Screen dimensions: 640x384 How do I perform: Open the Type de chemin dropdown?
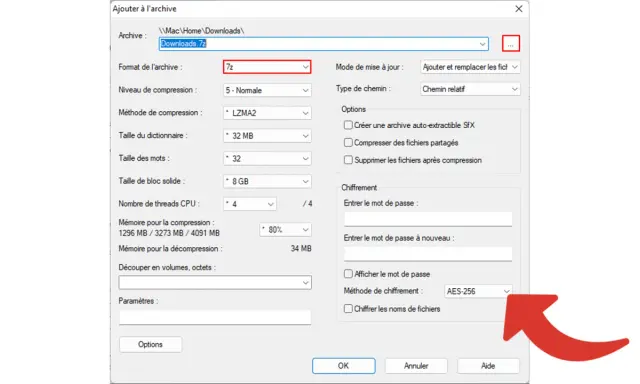tap(470, 89)
